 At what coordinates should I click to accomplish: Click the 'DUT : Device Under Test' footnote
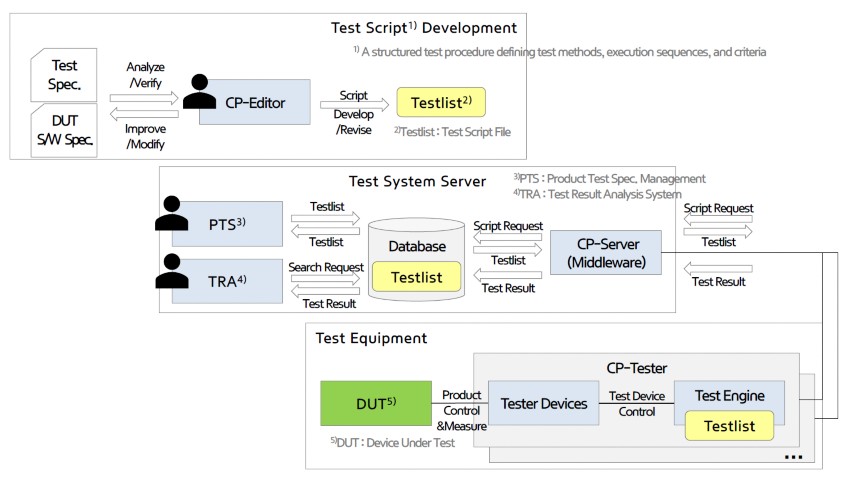click(392, 443)
